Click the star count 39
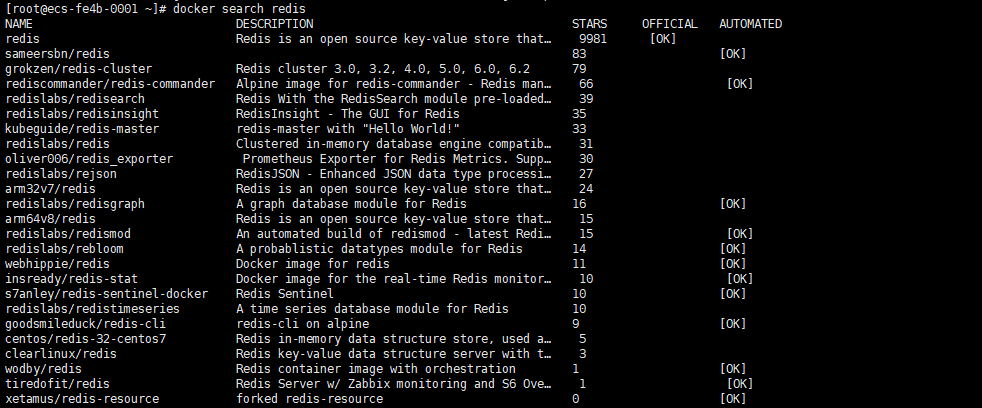This screenshot has height=408, width=982. tap(586, 99)
